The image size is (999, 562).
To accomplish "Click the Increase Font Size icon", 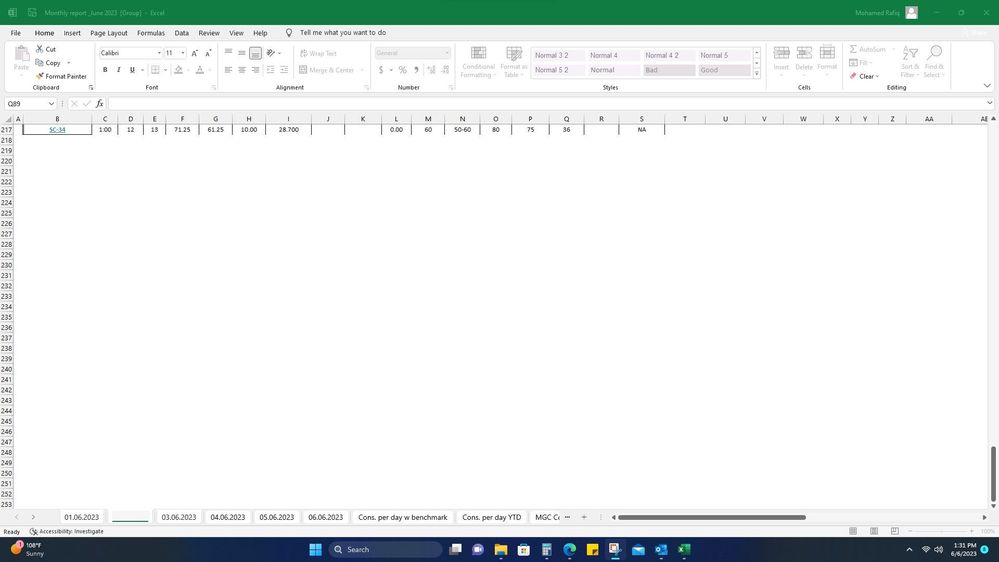I will pos(194,53).
